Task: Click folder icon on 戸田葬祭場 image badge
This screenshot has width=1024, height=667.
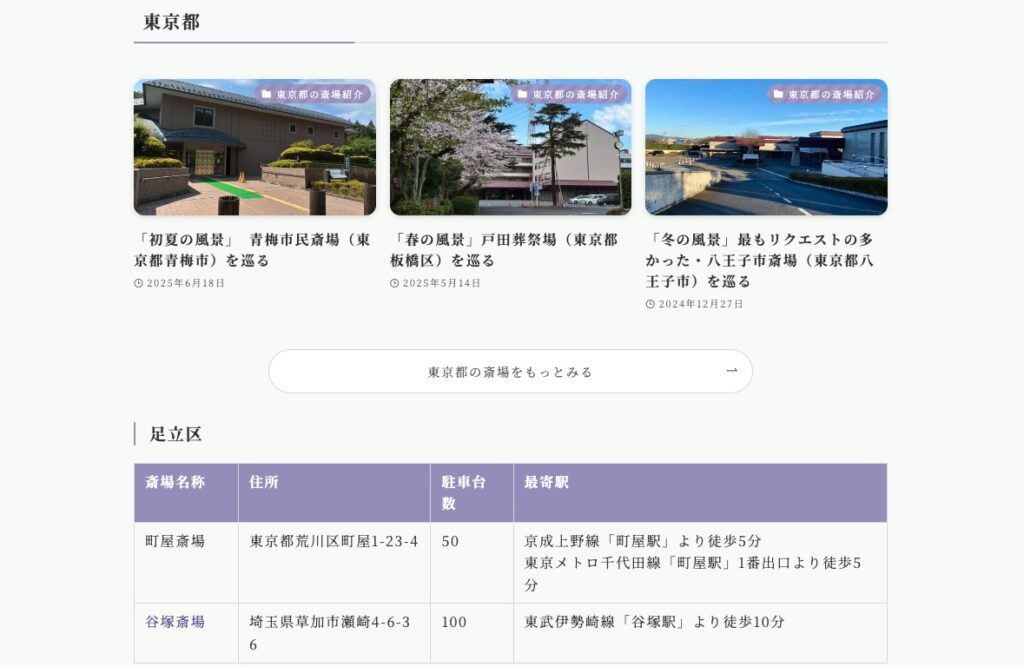Action: pyautogui.click(x=523, y=94)
